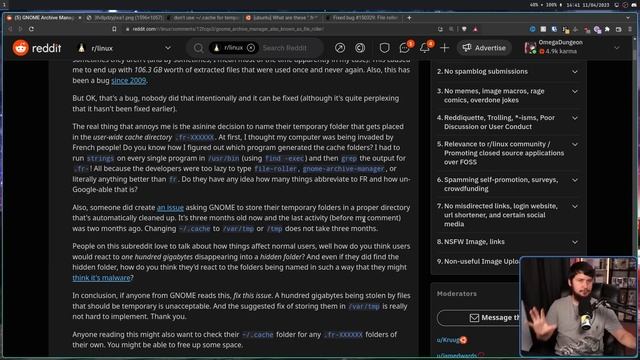Open the an issue link
Screen dimensions: 640x360
click(x=170, y=207)
